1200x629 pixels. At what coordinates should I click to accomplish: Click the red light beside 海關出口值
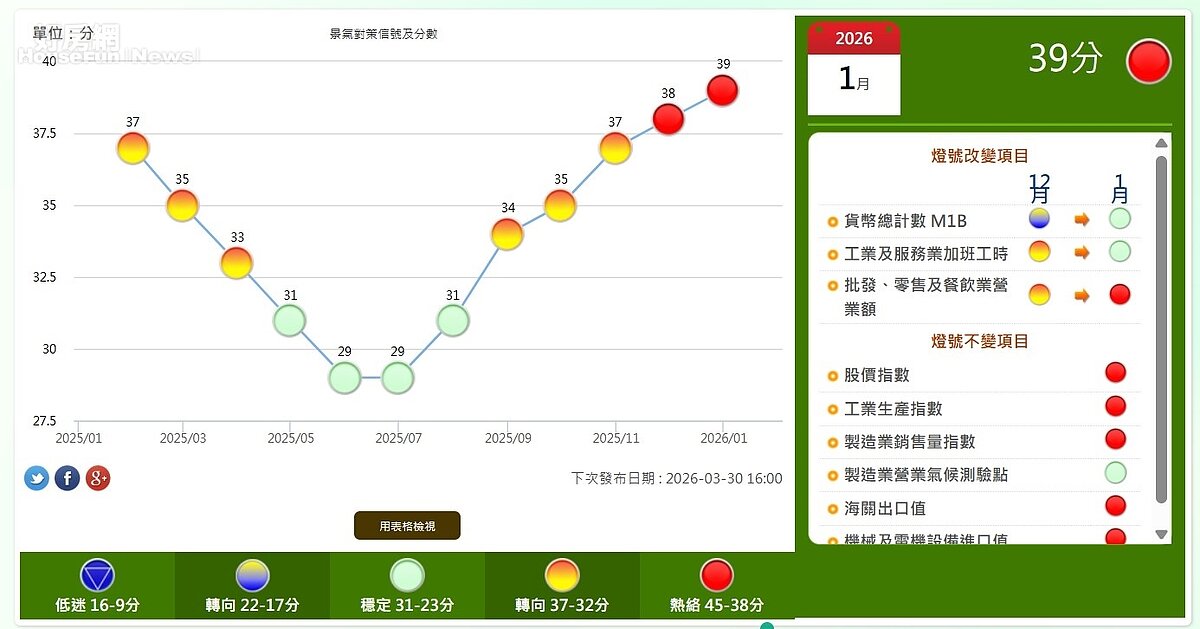point(1116,506)
